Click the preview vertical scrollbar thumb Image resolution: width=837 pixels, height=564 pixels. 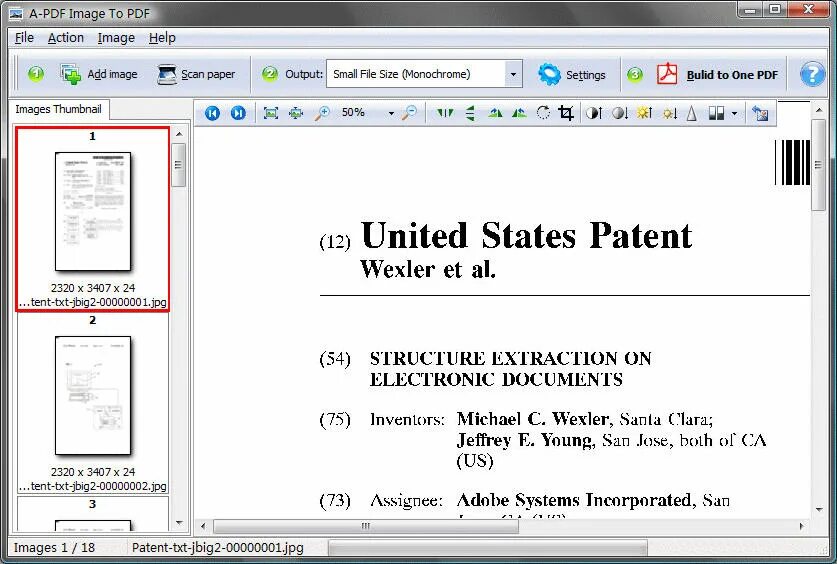coord(819,165)
